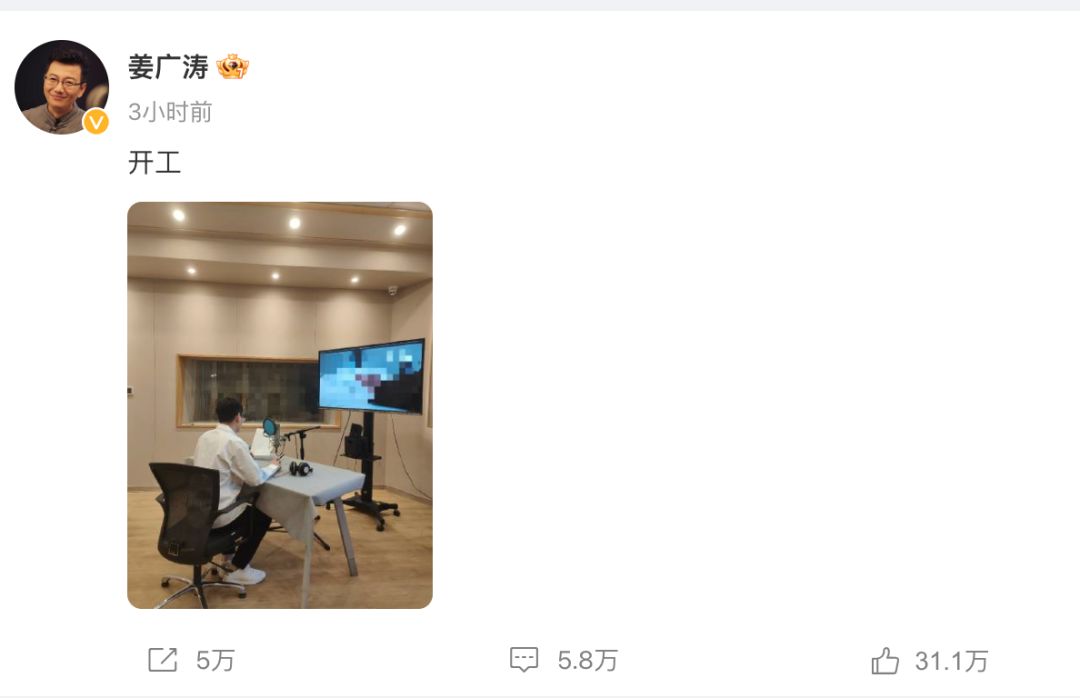Click the microphone with blue pop filter
This screenshot has height=698, width=1080.
(271, 431)
